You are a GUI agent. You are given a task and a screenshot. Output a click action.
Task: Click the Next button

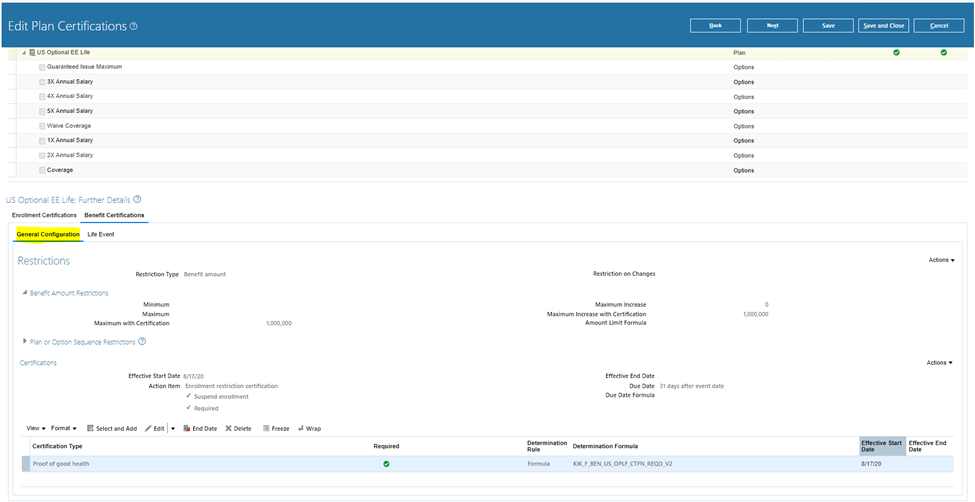[772, 26]
